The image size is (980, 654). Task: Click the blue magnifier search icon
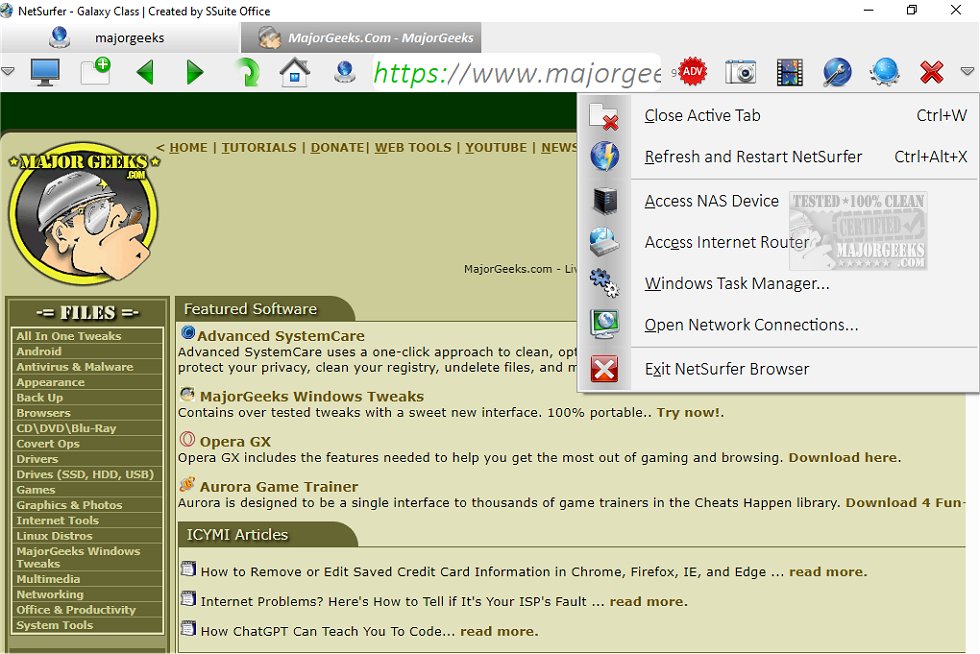(x=837, y=73)
